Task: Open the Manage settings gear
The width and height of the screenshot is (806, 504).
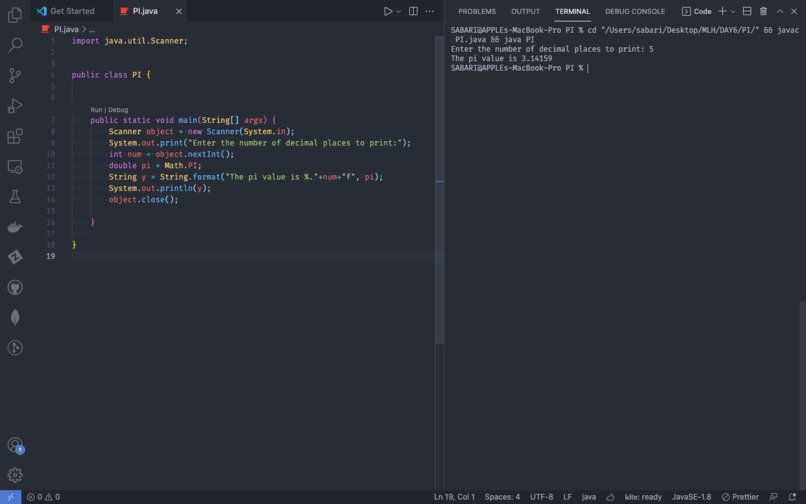Action: pyautogui.click(x=15, y=475)
